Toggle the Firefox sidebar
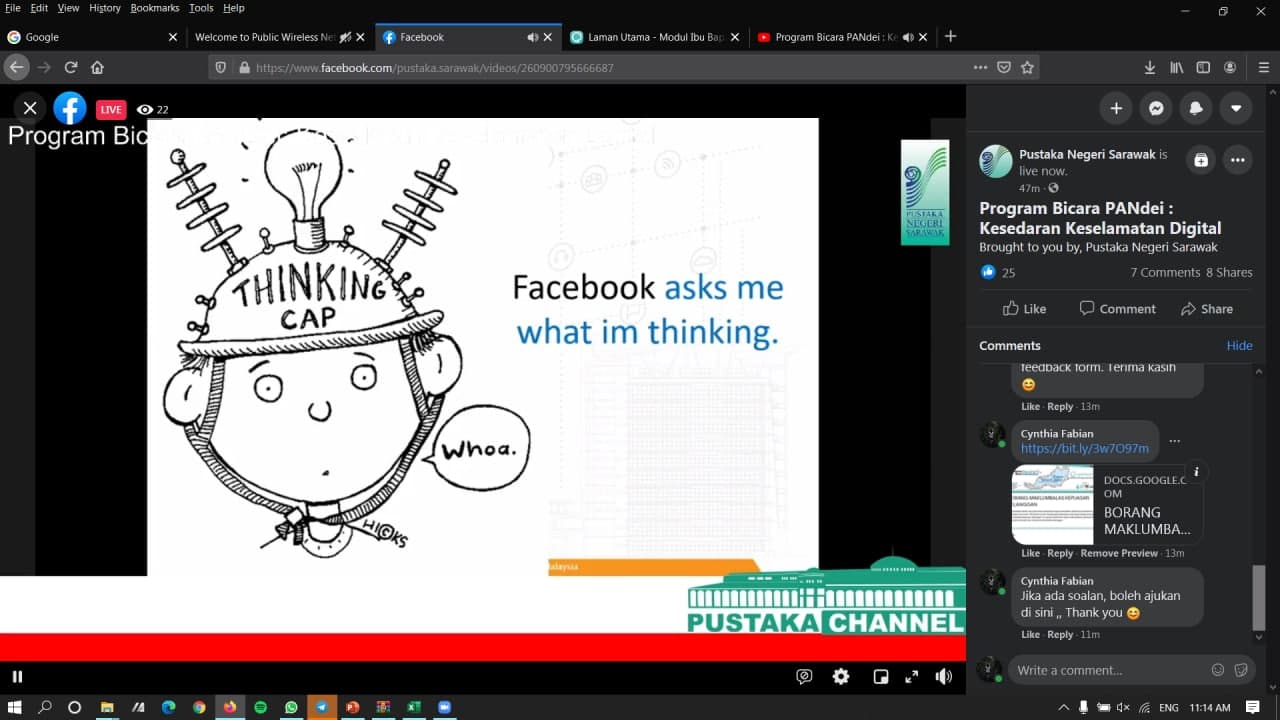1280x720 pixels. click(1203, 67)
